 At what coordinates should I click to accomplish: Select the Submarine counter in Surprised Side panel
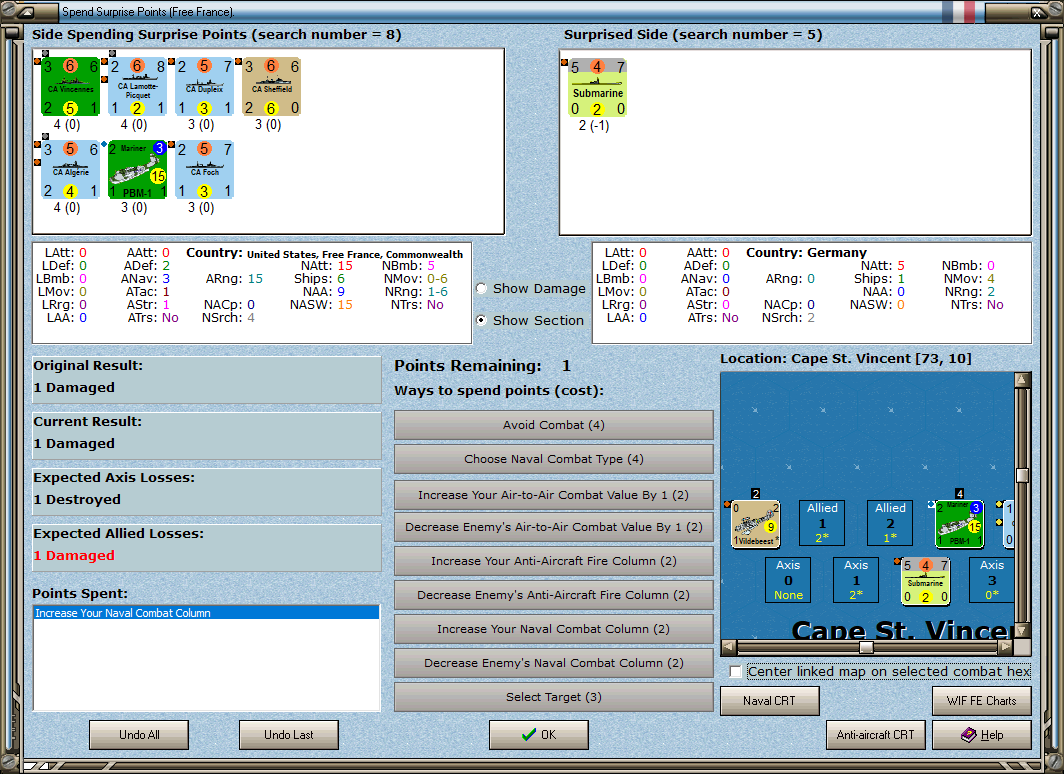[x=597, y=88]
